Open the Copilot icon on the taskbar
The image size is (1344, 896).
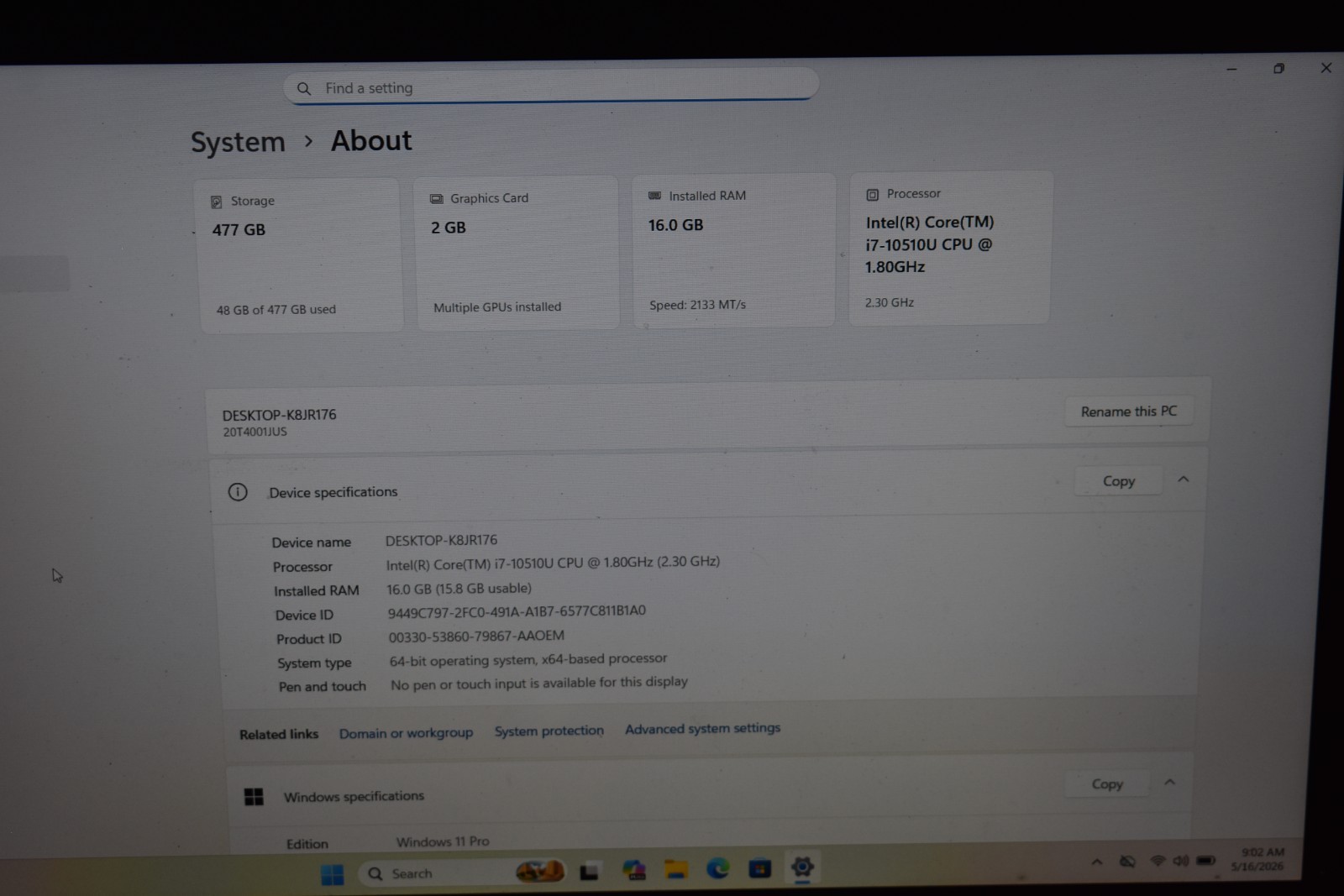click(634, 870)
